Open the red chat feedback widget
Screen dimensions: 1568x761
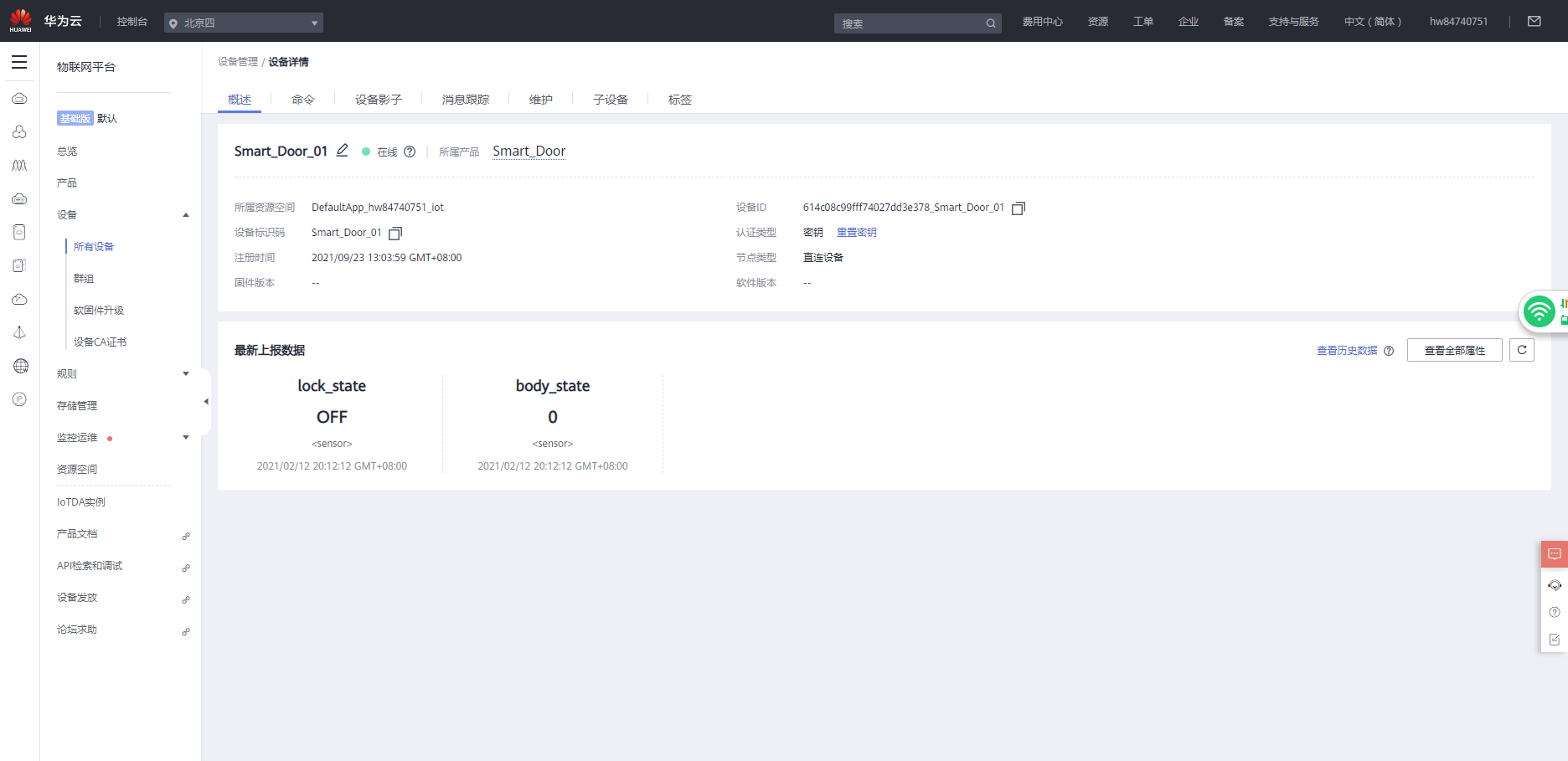click(x=1555, y=554)
